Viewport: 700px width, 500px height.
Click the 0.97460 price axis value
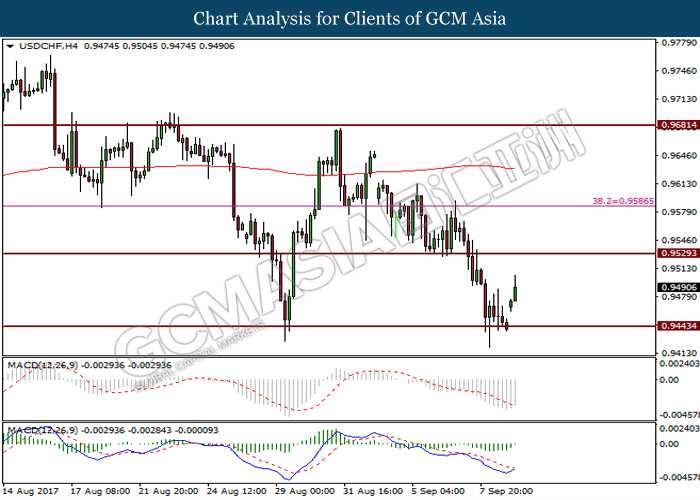679,71
